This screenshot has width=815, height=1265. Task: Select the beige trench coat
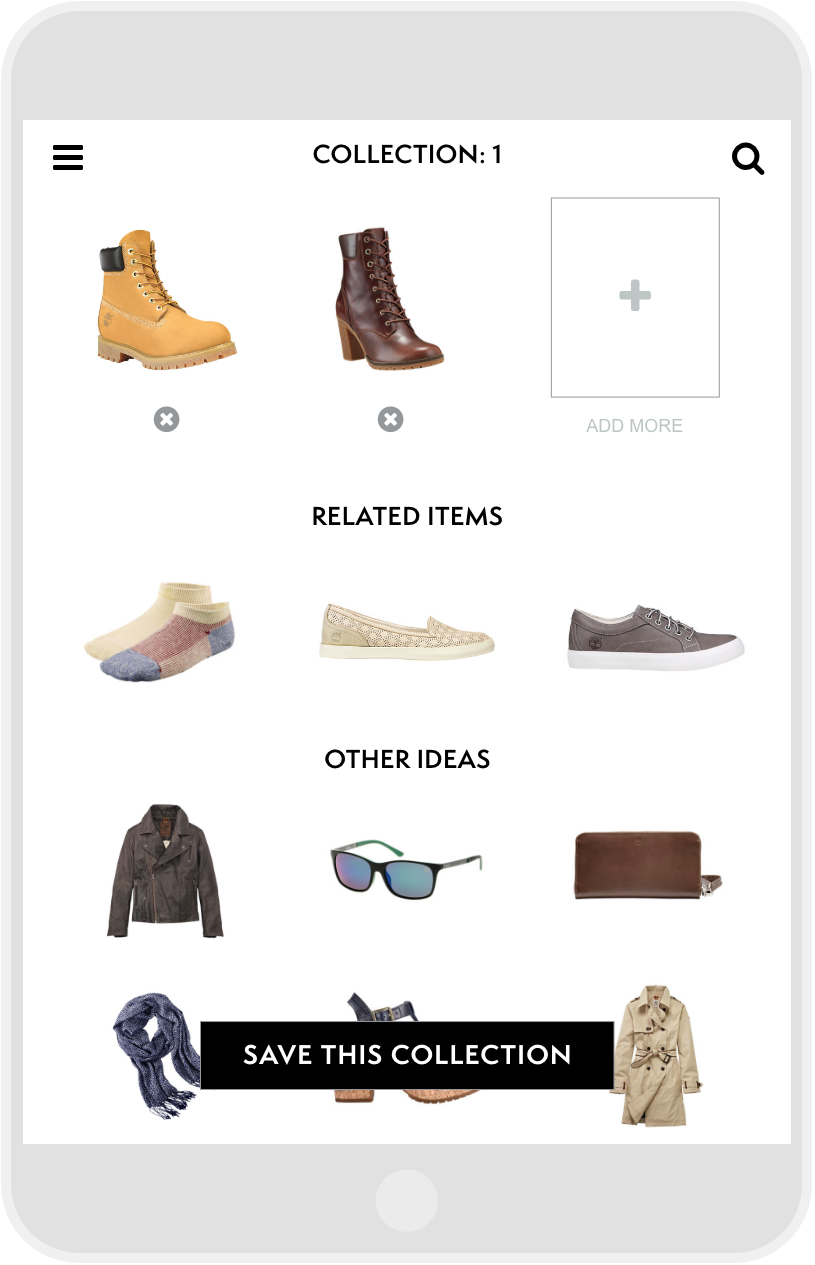655,1055
